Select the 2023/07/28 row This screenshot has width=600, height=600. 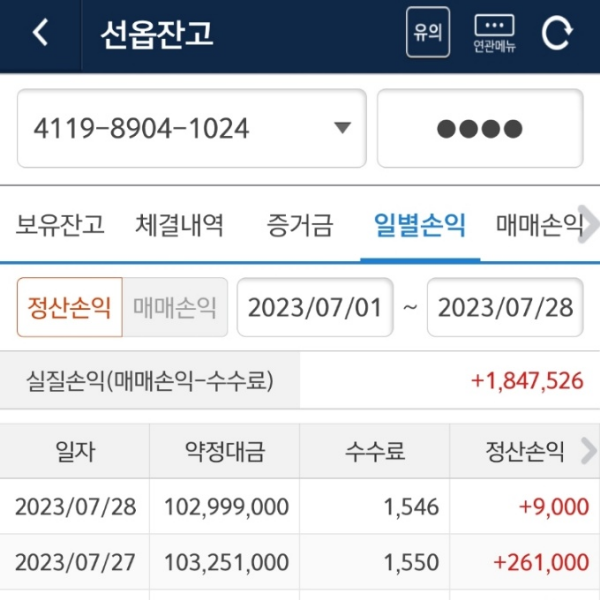pyautogui.click(x=300, y=507)
